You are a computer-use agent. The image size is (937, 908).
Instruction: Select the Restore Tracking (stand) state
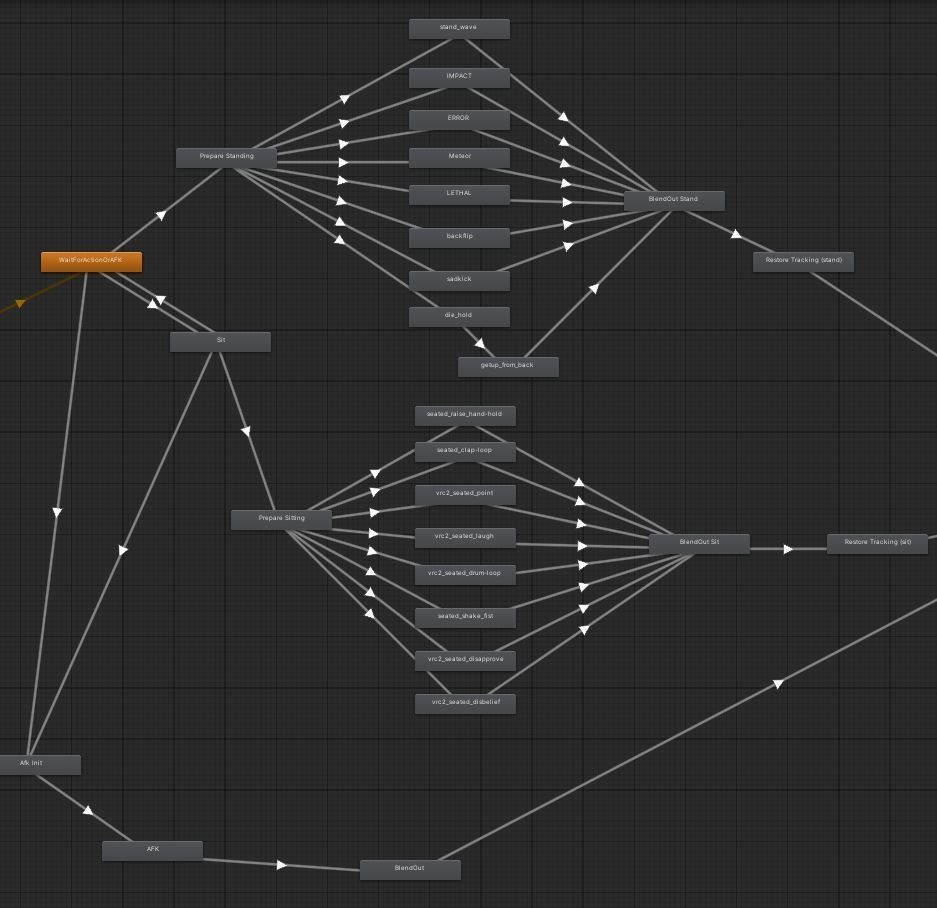pyautogui.click(x=803, y=260)
